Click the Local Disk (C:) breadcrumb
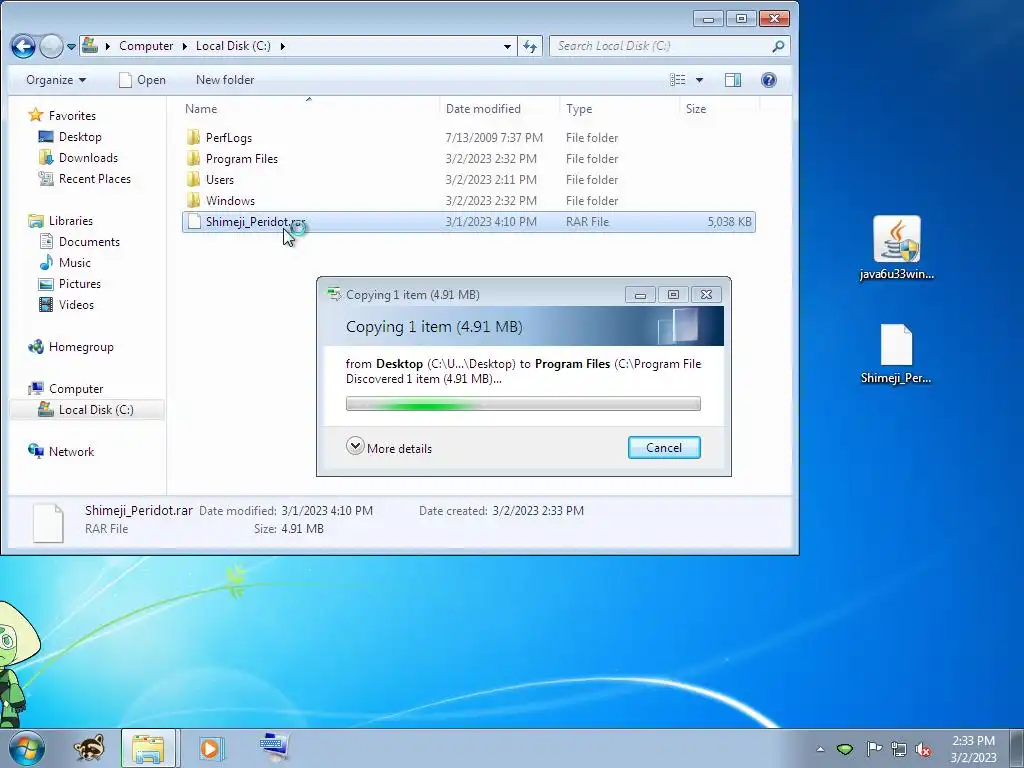The width and height of the screenshot is (1024, 768). click(233, 46)
